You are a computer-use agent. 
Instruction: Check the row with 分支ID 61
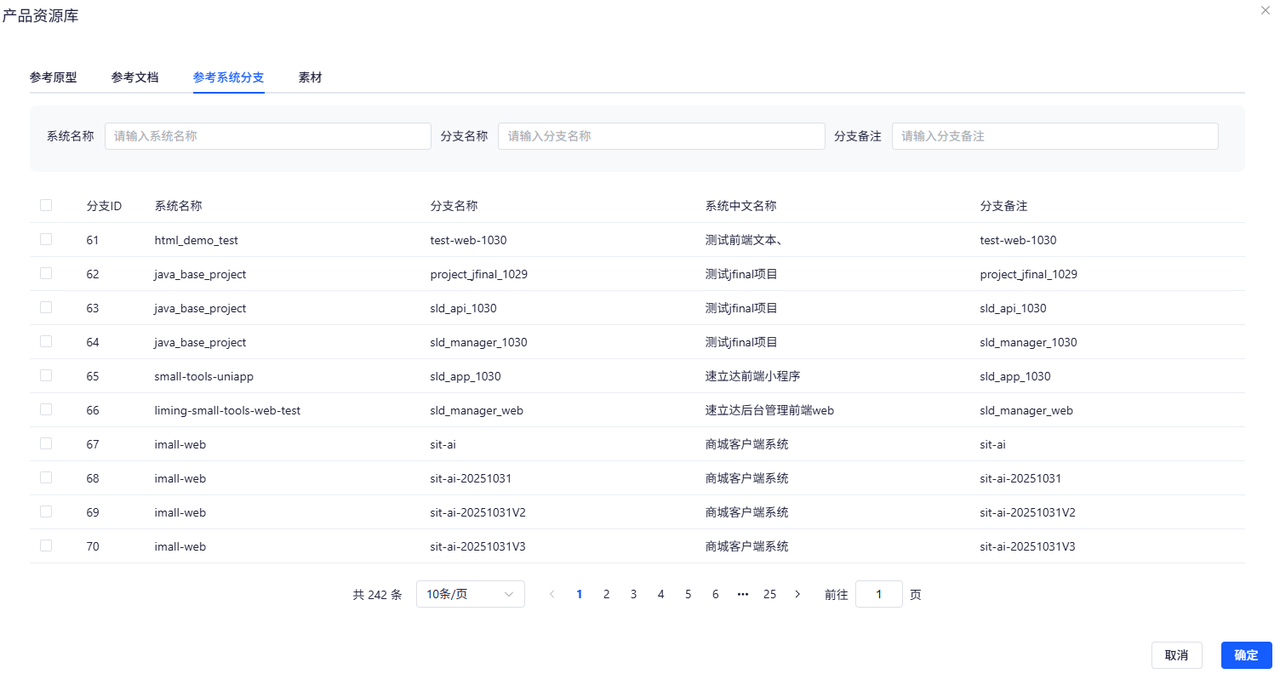click(x=46, y=239)
